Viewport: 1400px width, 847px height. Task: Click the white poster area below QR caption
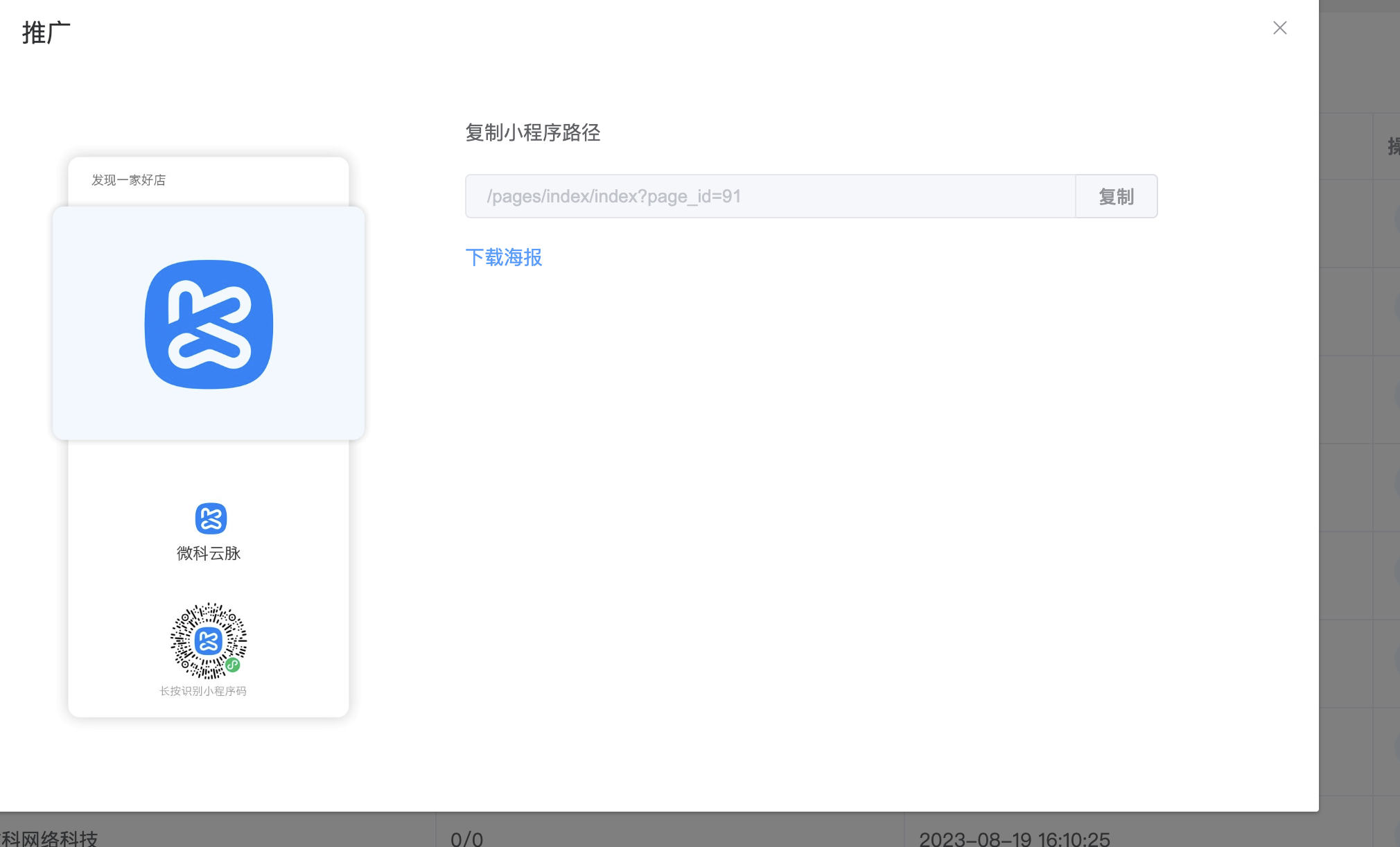click(x=209, y=707)
